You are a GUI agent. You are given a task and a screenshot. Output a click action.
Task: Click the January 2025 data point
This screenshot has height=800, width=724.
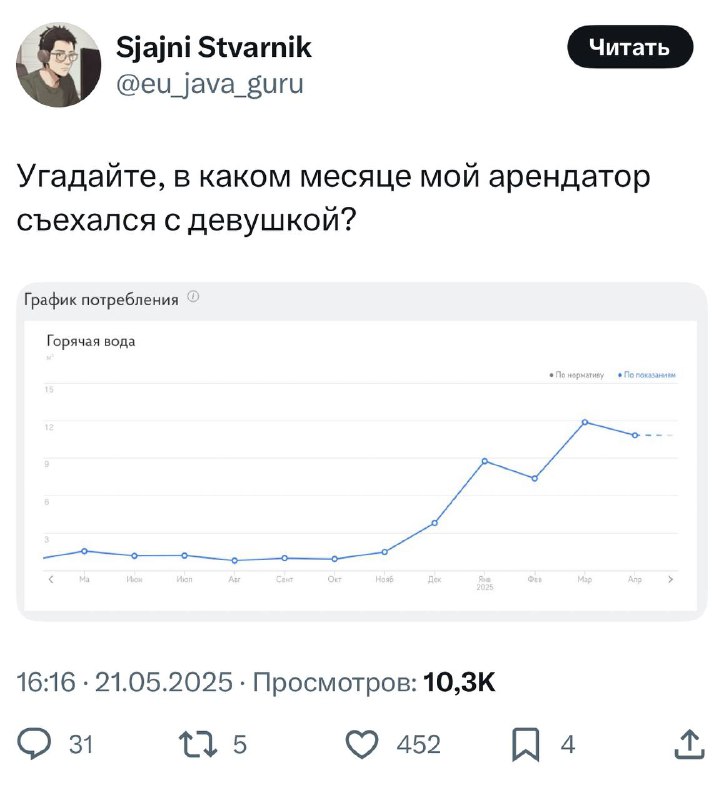(x=485, y=461)
